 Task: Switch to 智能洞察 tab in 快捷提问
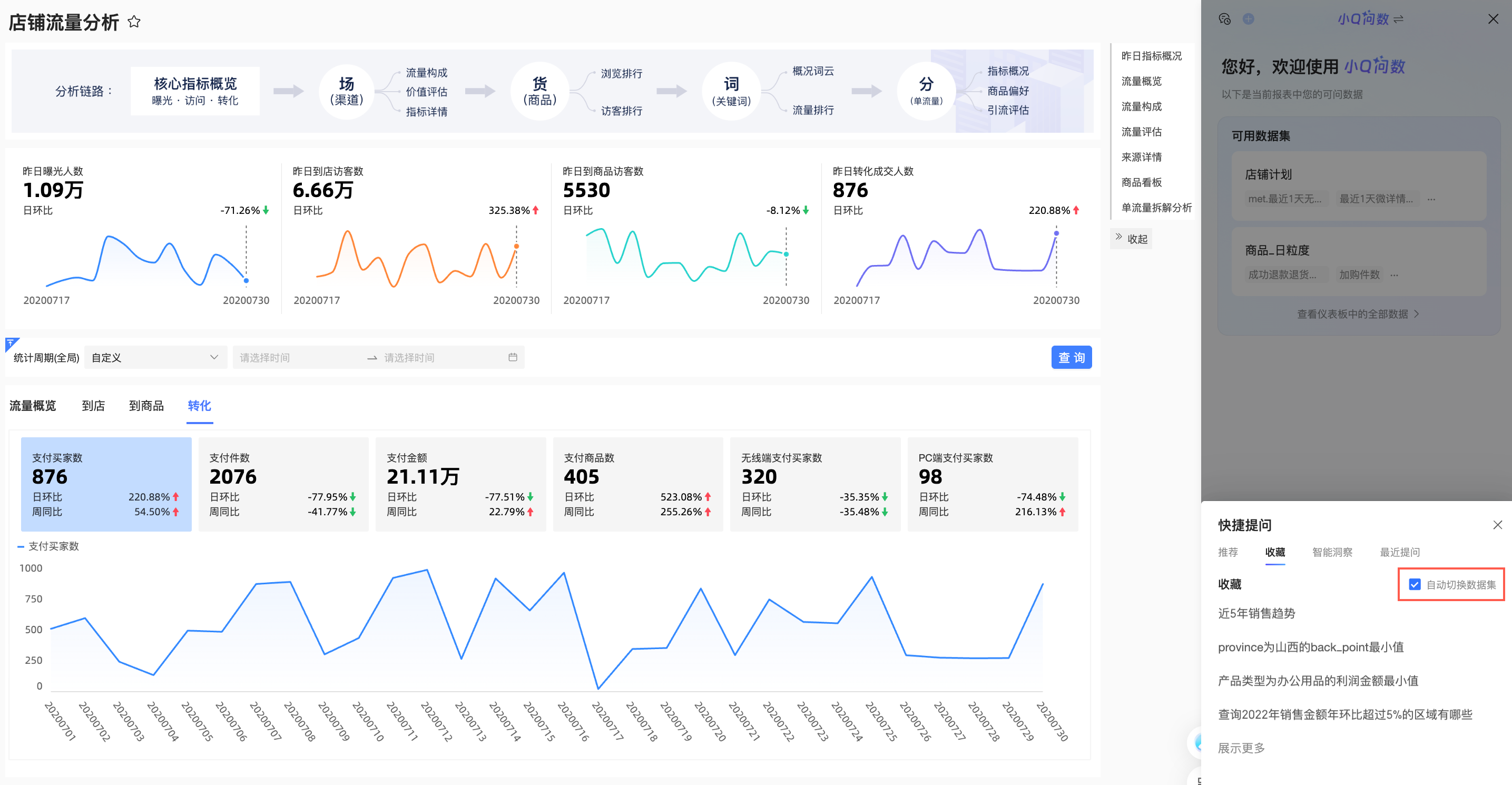[1332, 552]
